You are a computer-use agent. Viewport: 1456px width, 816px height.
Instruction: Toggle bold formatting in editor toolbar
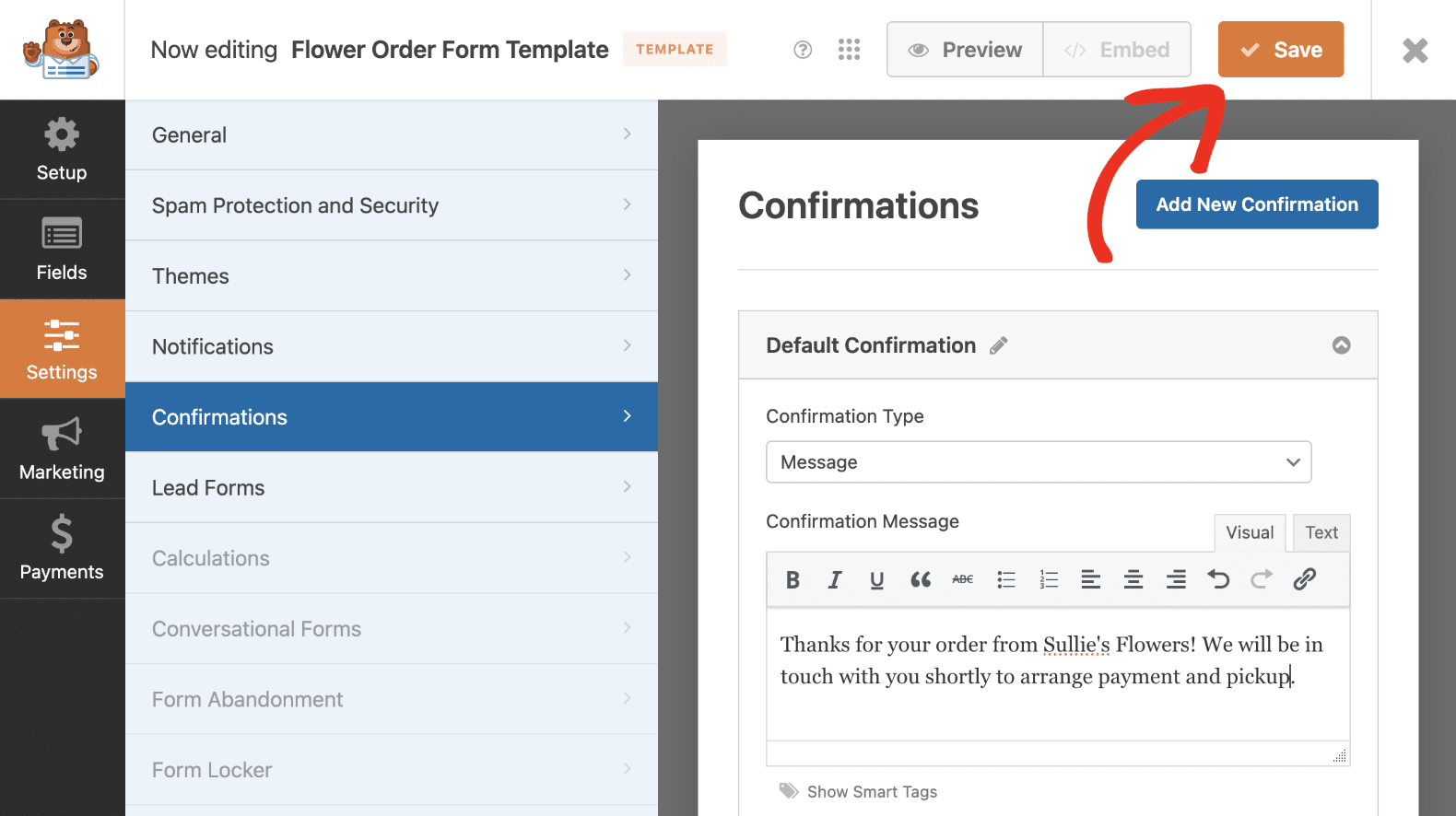pyautogui.click(x=793, y=579)
